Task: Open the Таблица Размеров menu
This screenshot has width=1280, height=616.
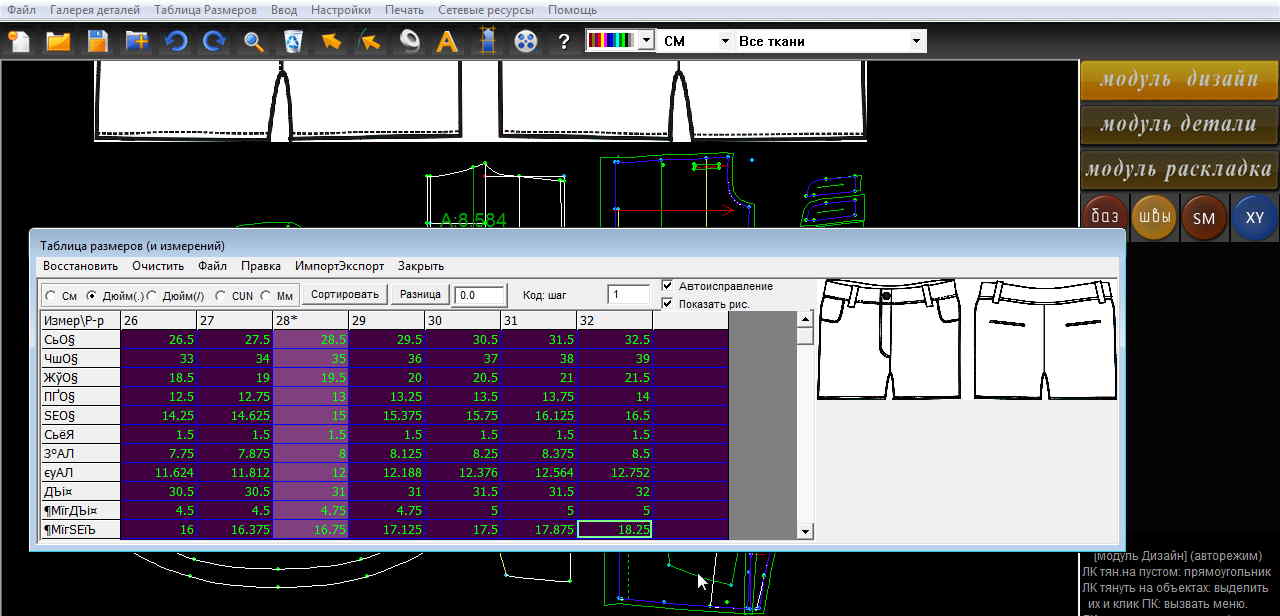Action: 205,10
